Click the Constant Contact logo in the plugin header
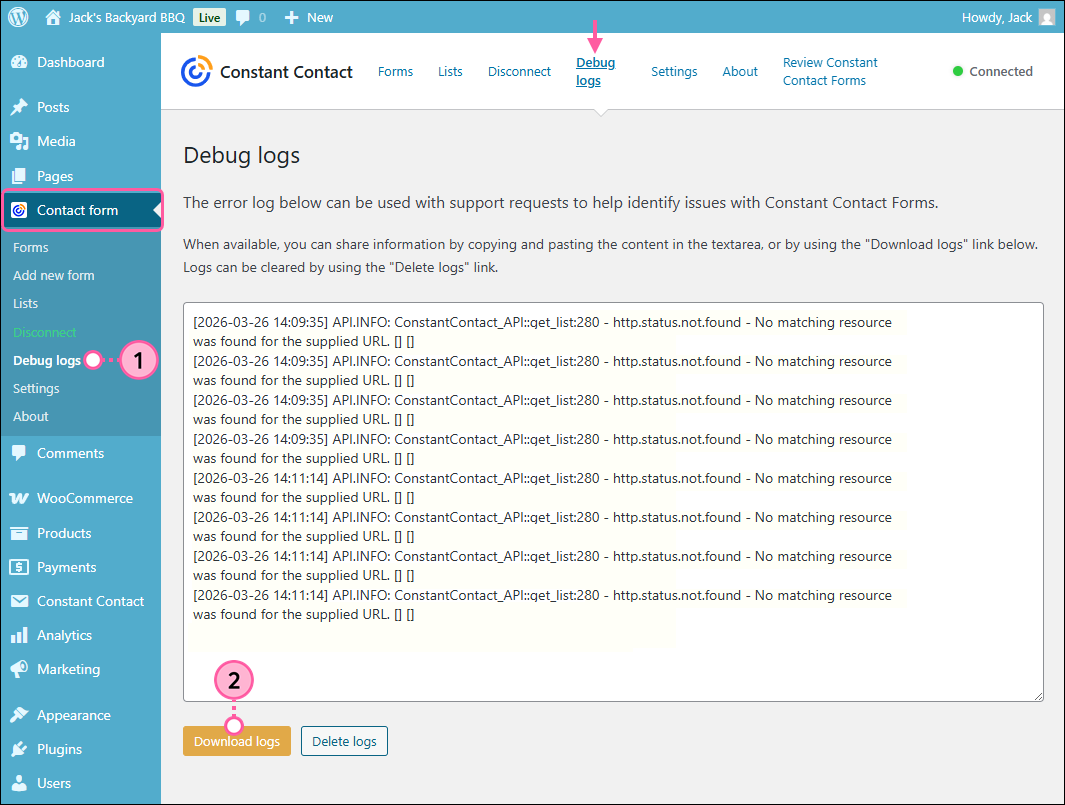 196,71
